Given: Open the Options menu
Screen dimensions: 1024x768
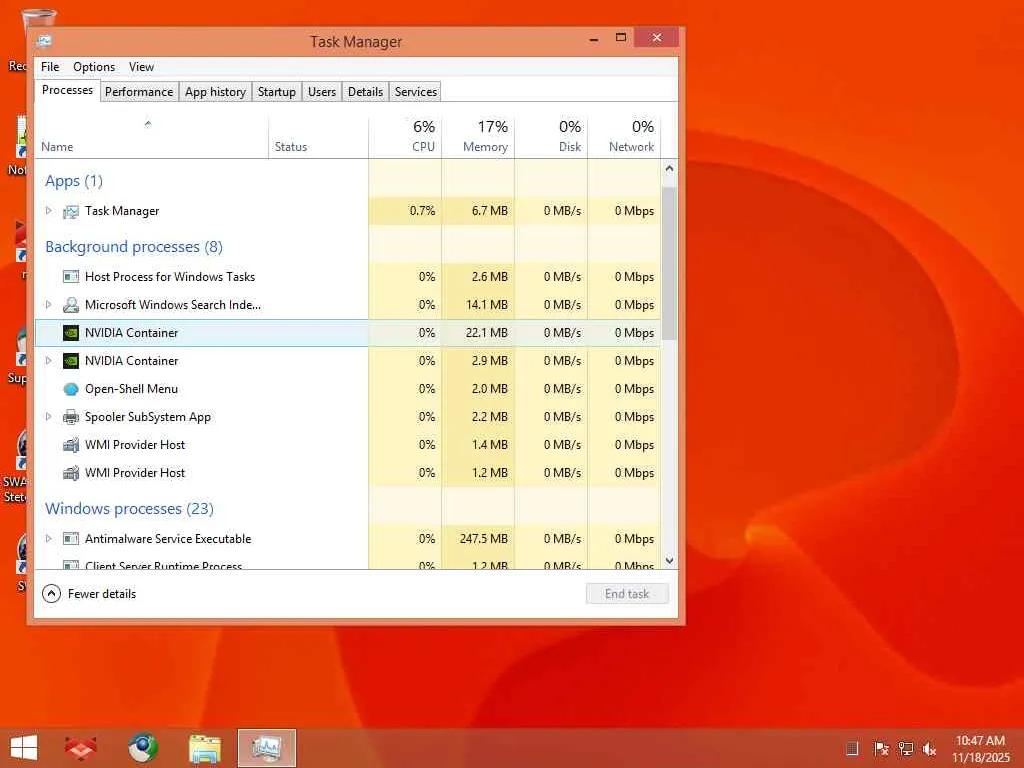Looking at the screenshot, I should click(94, 67).
